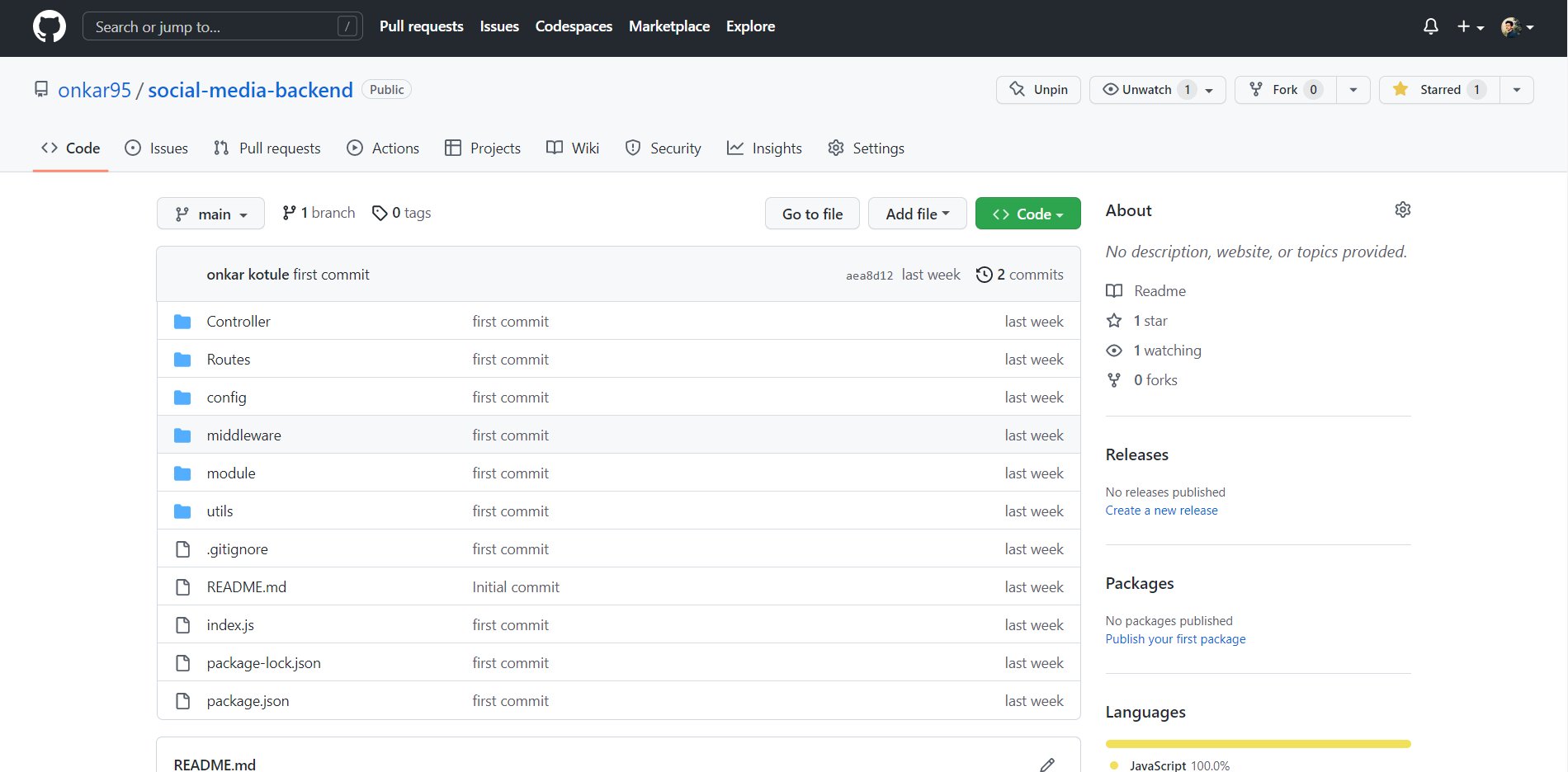Switch to the Wiki tab
The image size is (1568, 772).
pos(573,148)
